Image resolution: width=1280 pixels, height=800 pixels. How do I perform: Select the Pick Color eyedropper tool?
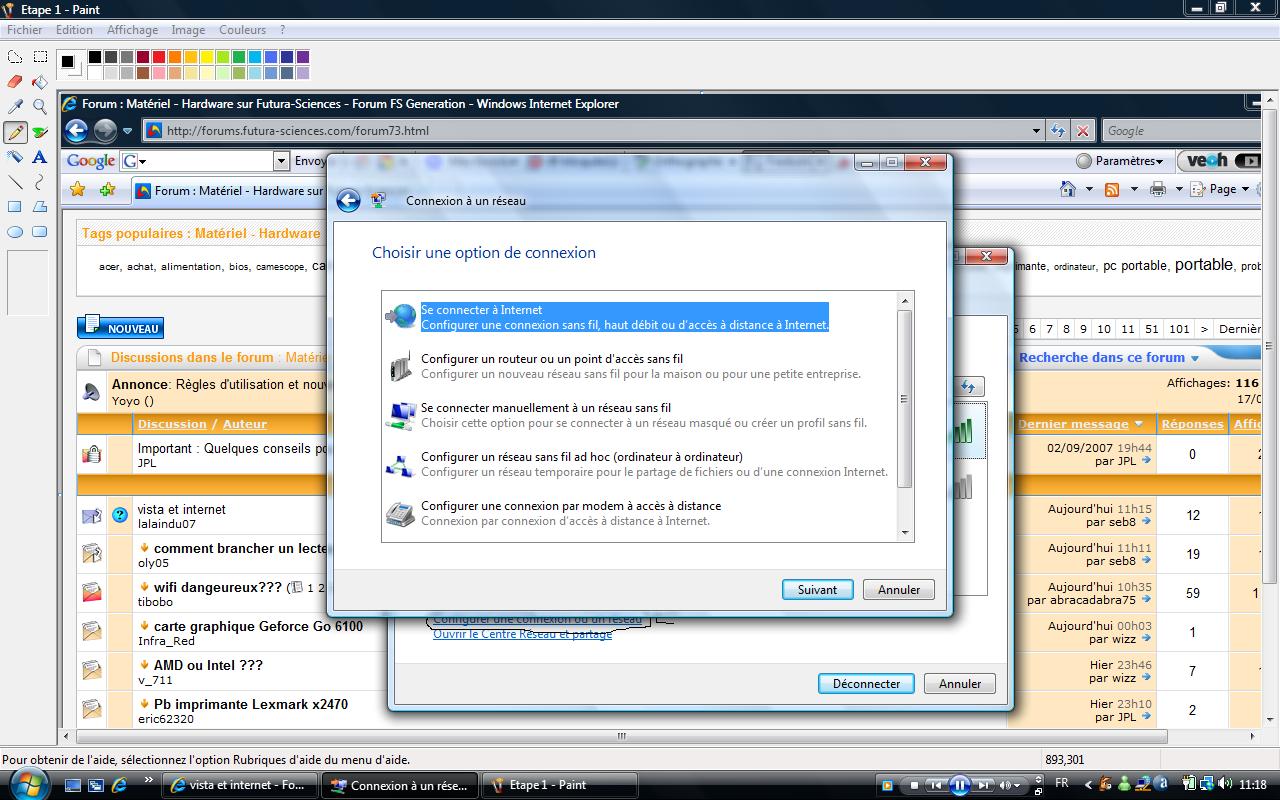[x=15, y=107]
